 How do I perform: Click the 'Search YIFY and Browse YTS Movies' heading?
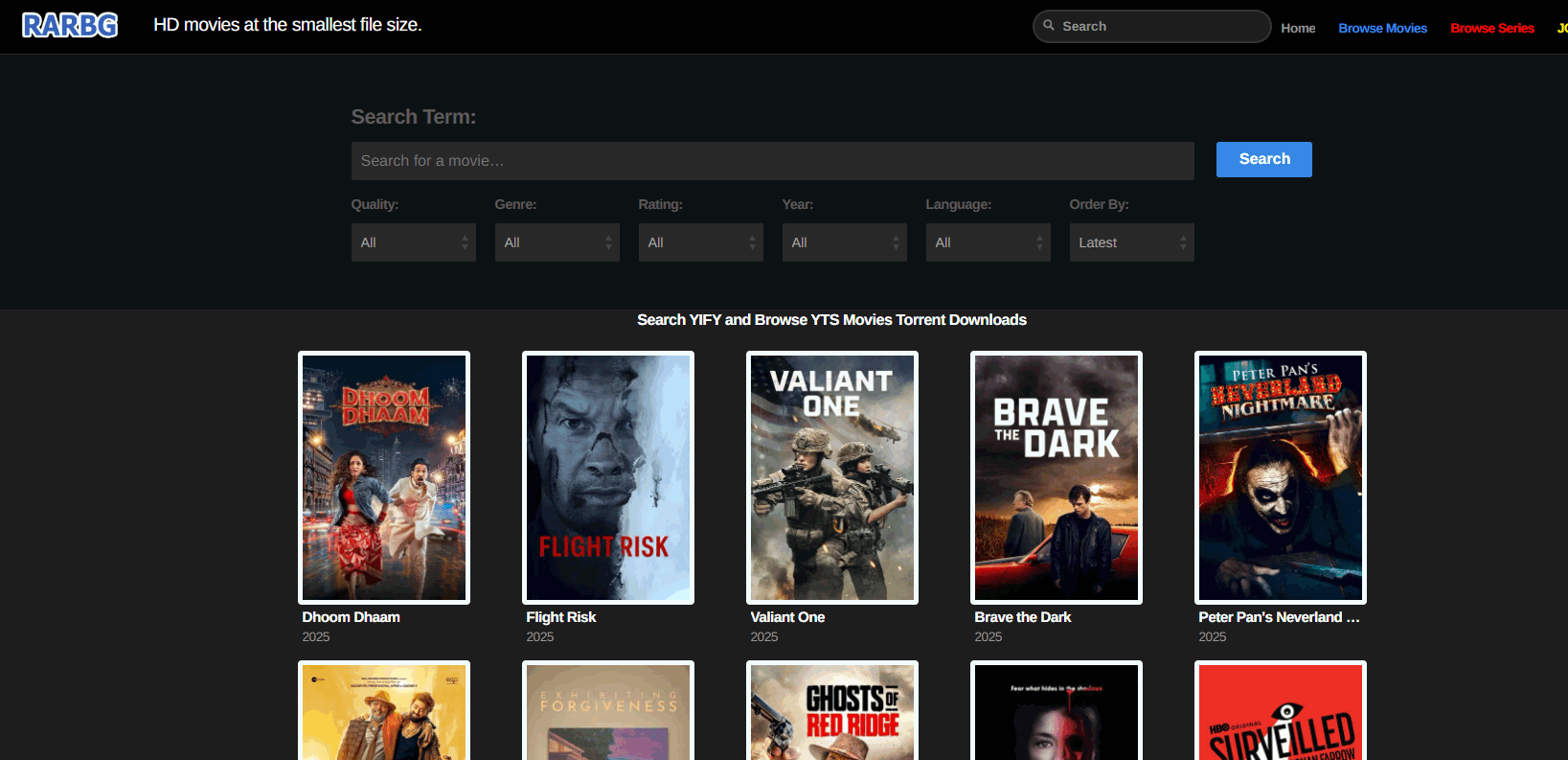pos(831,320)
